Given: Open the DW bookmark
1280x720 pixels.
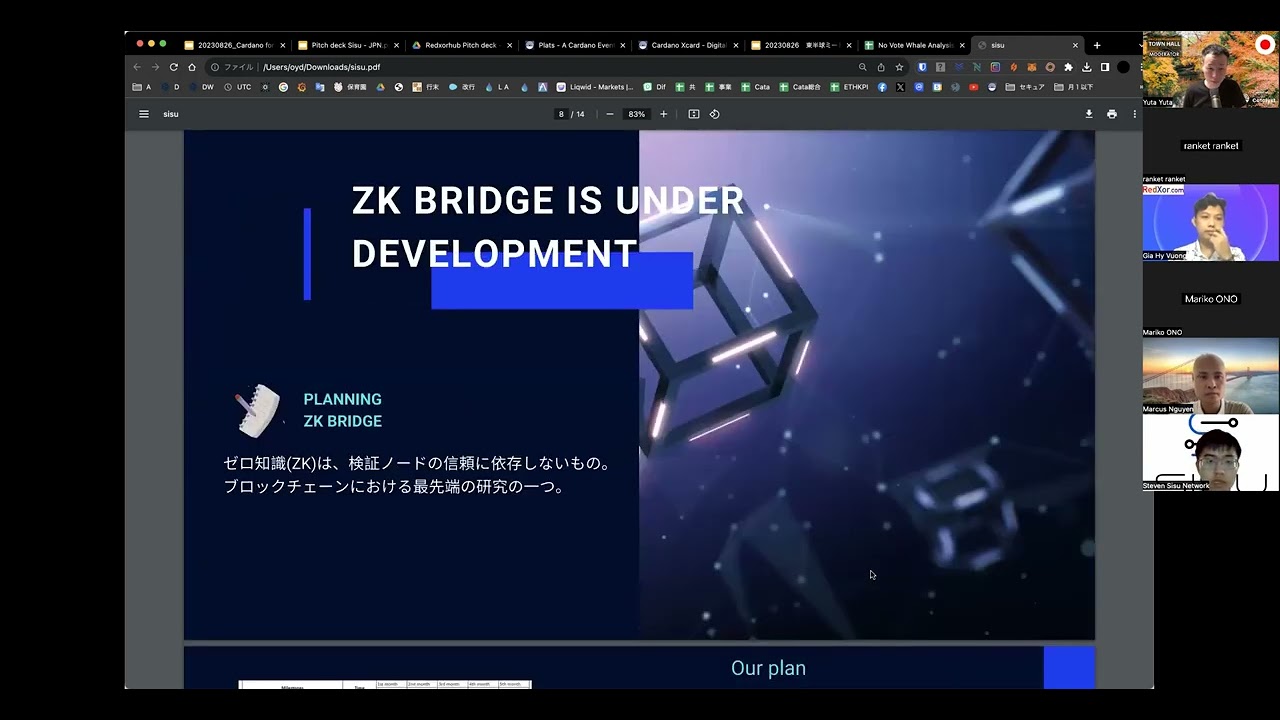Looking at the screenshot, I should tap(200, 87).
